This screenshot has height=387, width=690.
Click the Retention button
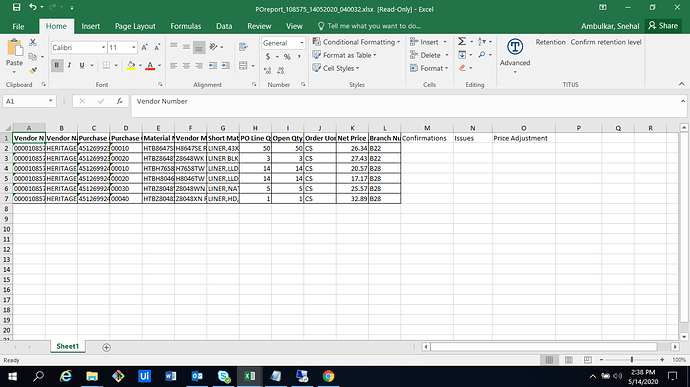pyautogui.click(x=551, y=42)
